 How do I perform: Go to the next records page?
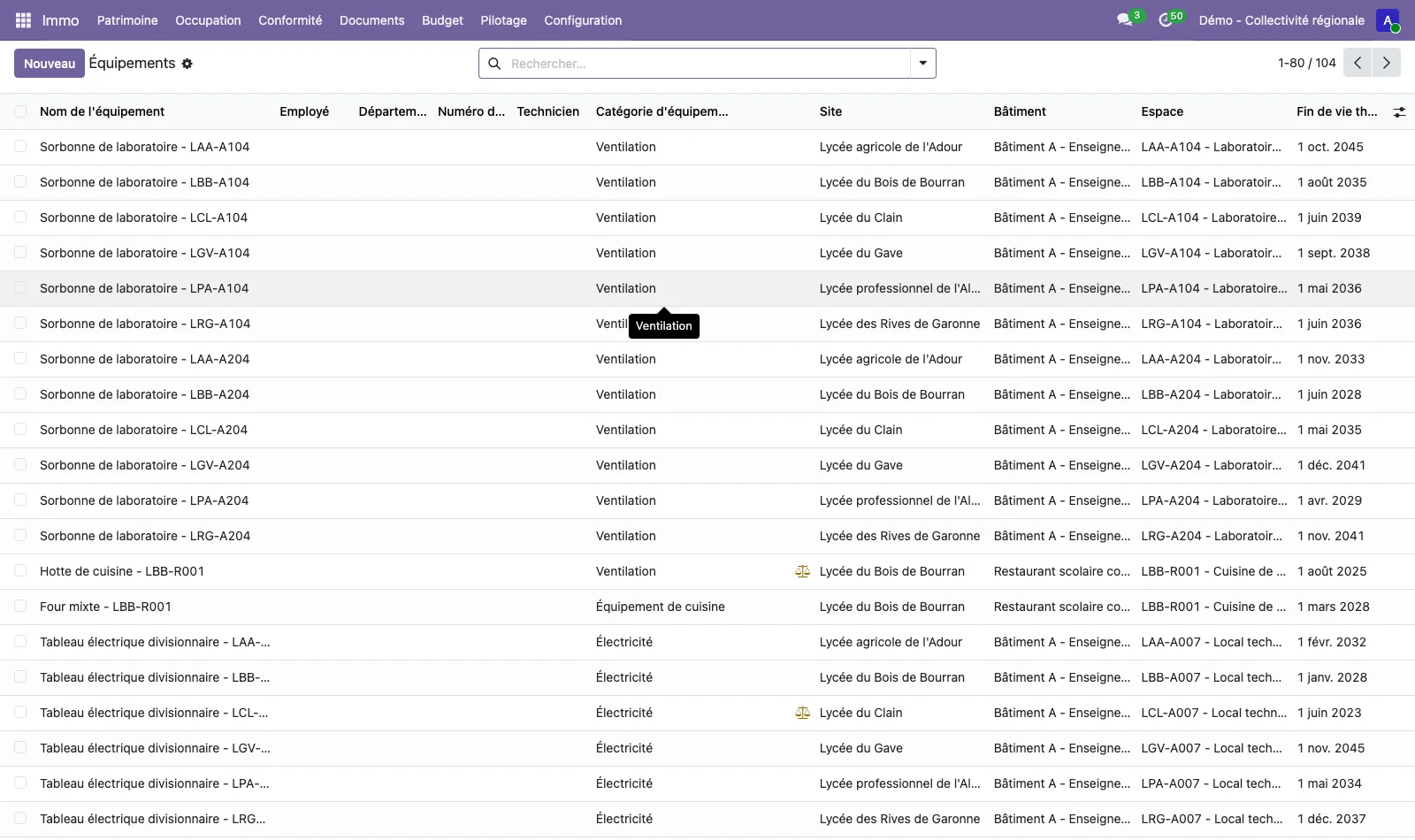click(1387, 63)
